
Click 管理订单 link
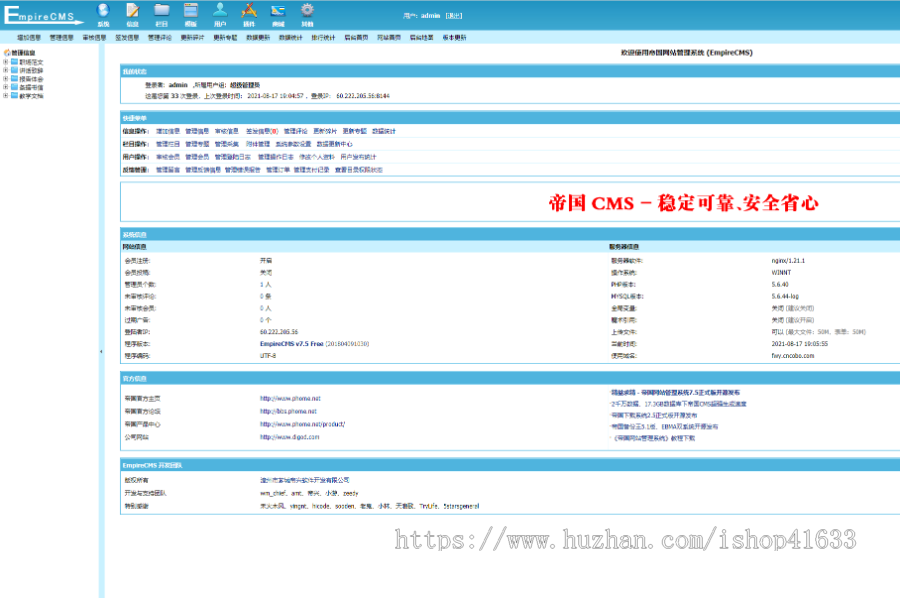click(278, 170)
